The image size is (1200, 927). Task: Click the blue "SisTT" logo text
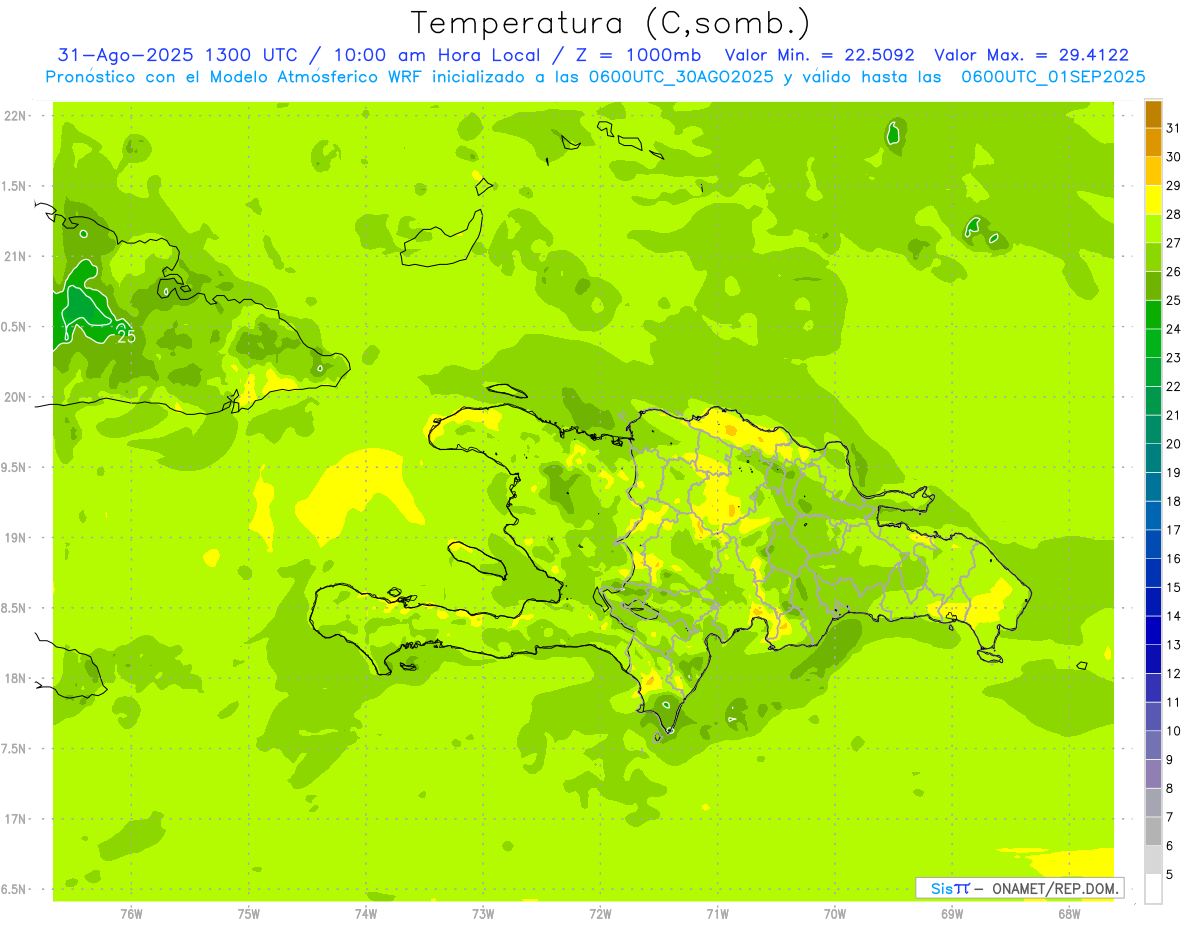tap(949, 888)
